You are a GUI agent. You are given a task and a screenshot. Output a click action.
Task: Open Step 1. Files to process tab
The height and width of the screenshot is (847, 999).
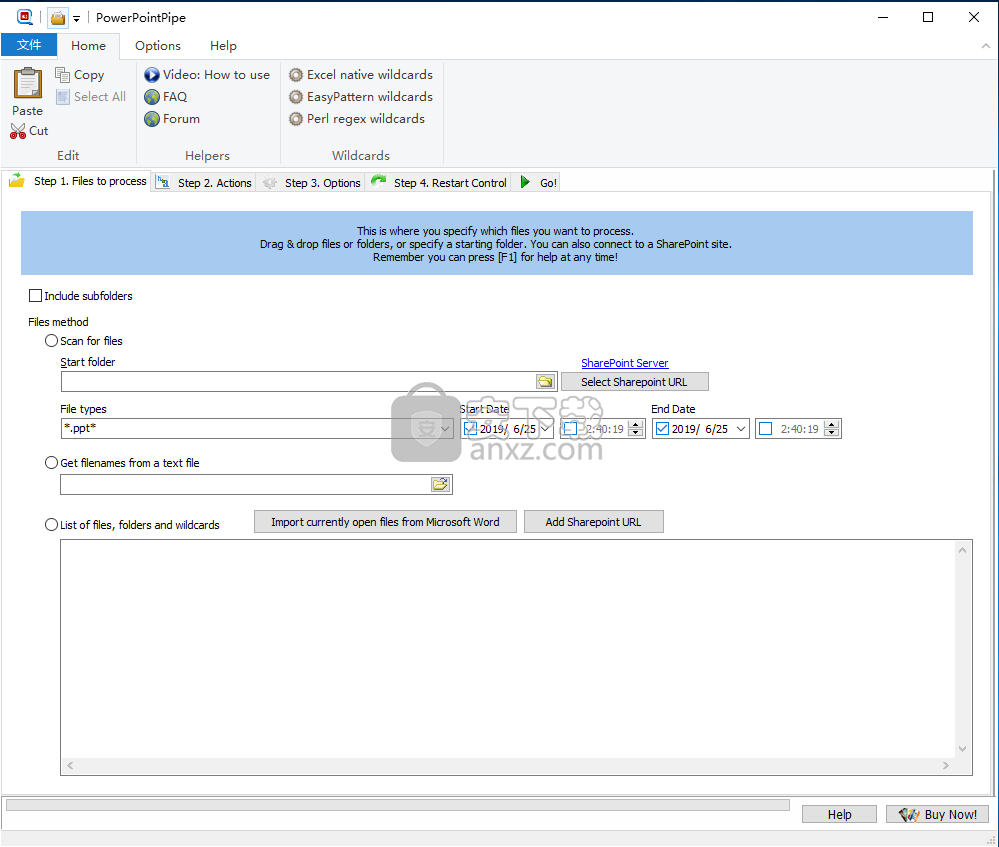tap(77, 181)
